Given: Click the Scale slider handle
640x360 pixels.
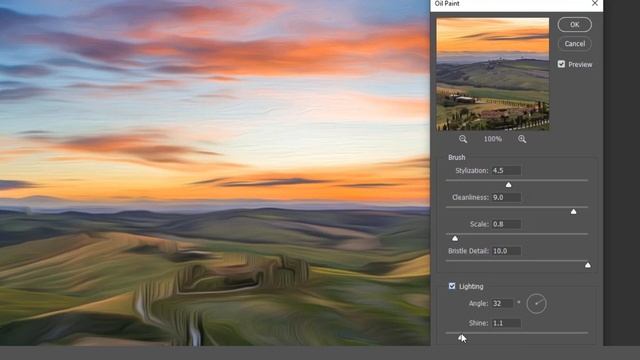Looking at the screenshot, I should (455, 238).
